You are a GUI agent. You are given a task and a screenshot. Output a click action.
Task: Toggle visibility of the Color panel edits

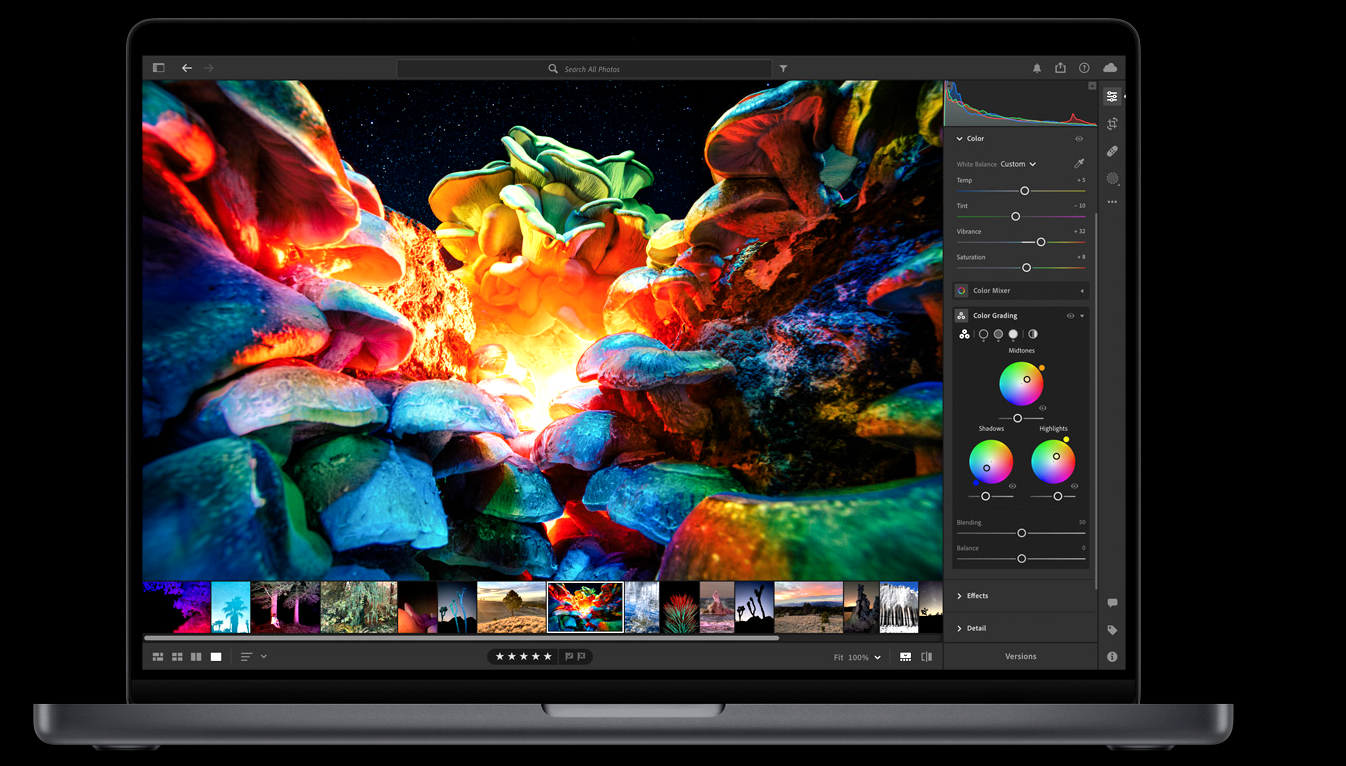point(1079,139)
